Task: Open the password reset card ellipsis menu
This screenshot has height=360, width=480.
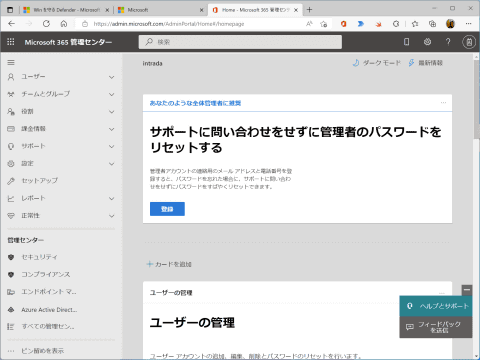Action: pyautogui.click(x=443, y=103)
